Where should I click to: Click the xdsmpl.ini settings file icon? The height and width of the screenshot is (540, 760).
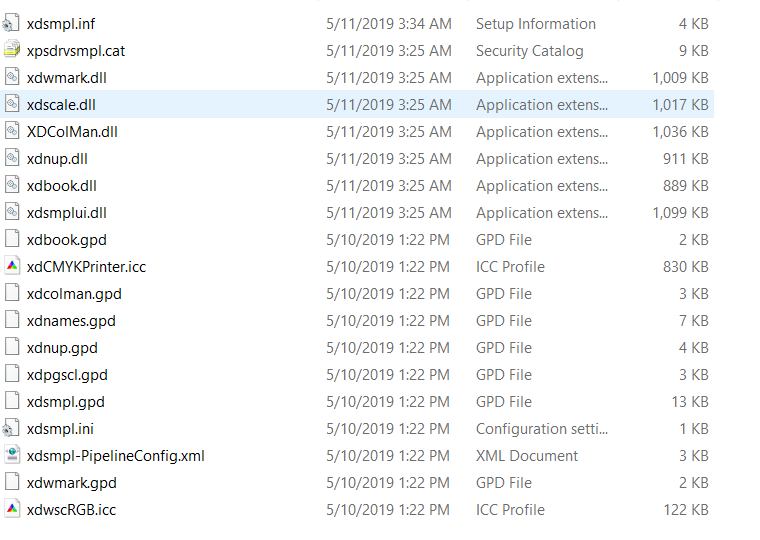[12, 429]
